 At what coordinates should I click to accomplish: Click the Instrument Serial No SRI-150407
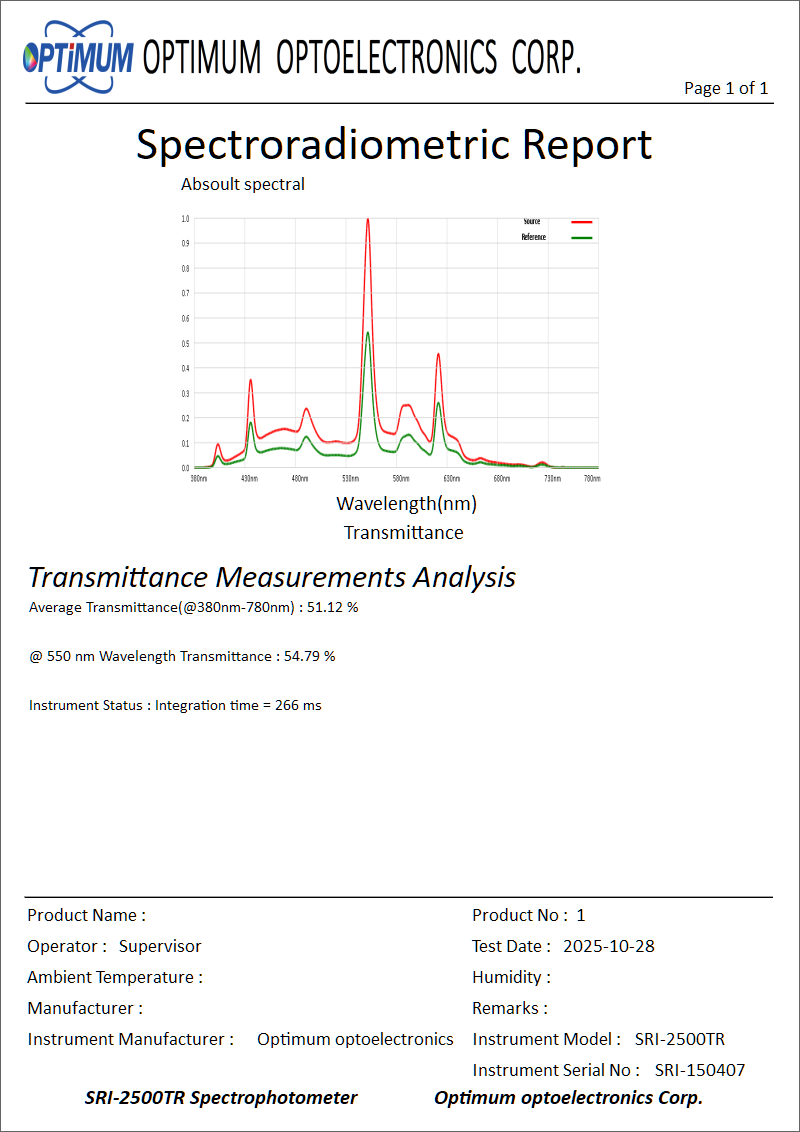699,1070
